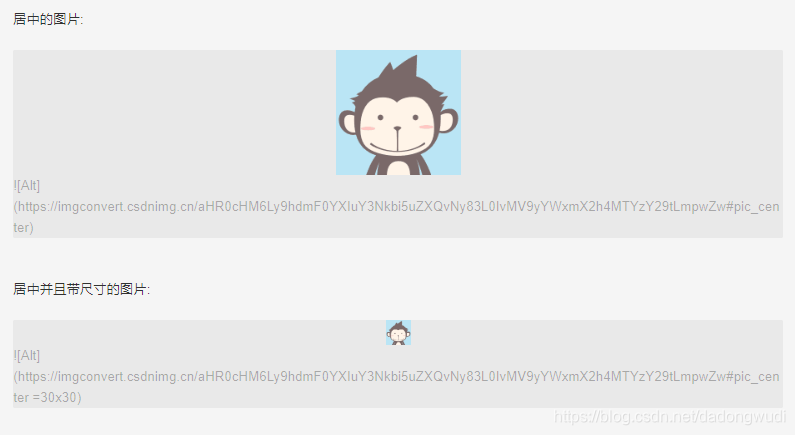
Task: Click the large monkey's left eye
Action: coord(380,118)
